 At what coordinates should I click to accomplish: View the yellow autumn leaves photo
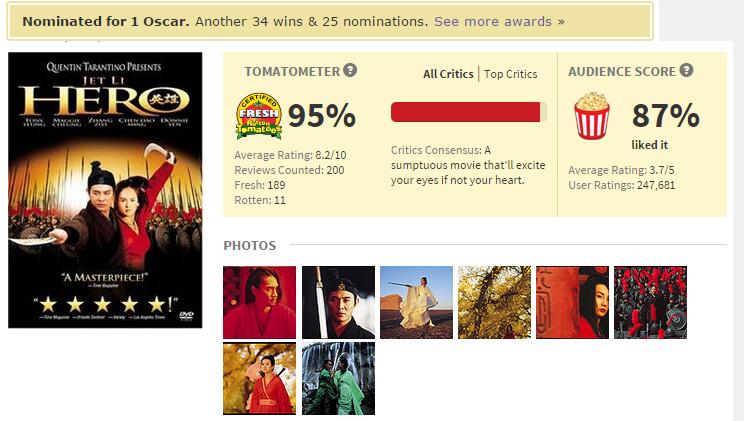click(x=494, y=302)
